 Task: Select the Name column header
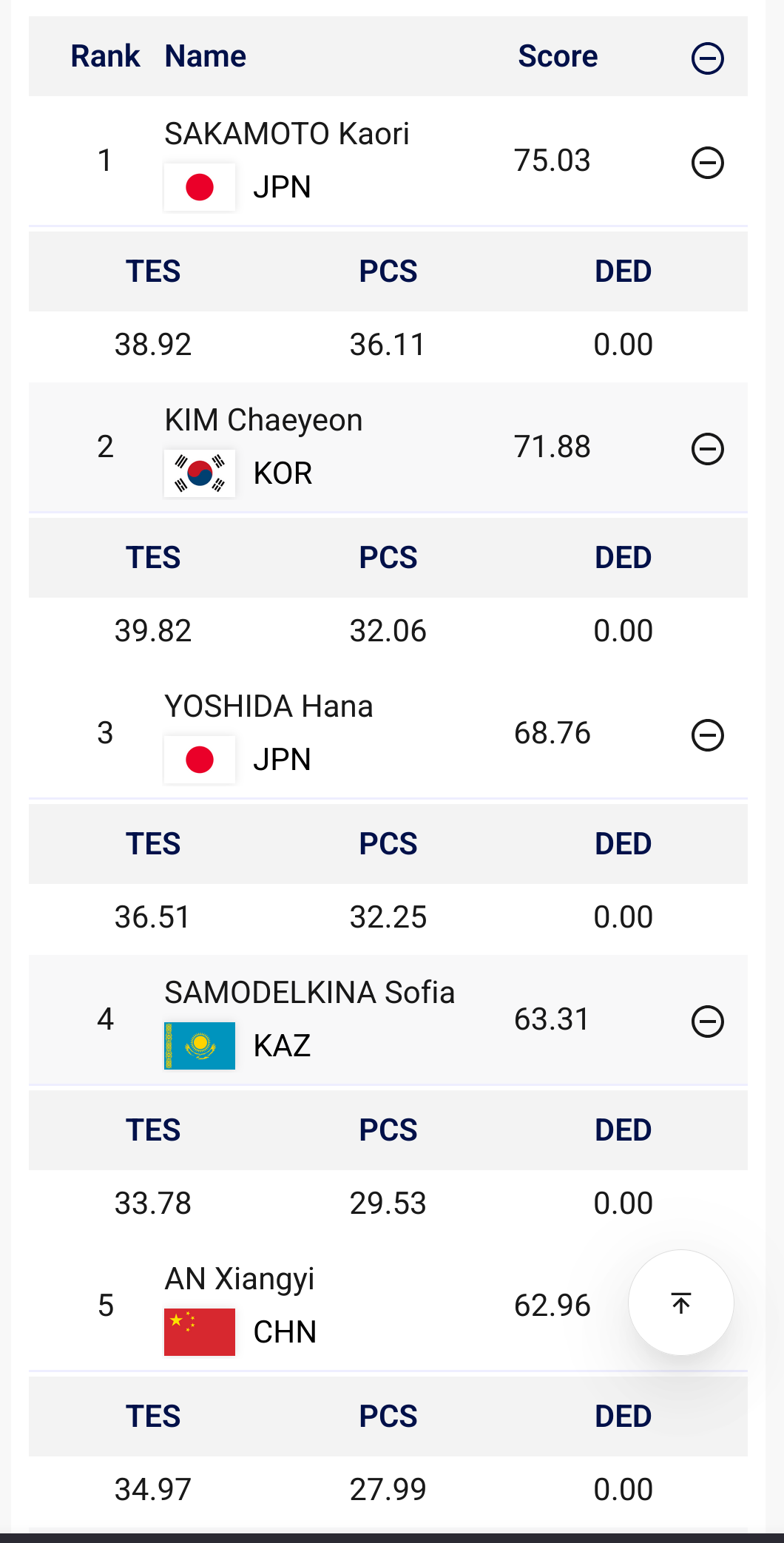[x=206, y=56]
